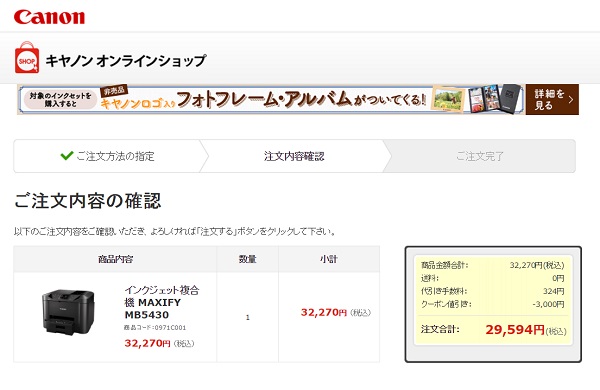Select the ご注文方法の指定 step
This screenshot has width=600, height=390.
click(x=107, y=156)
